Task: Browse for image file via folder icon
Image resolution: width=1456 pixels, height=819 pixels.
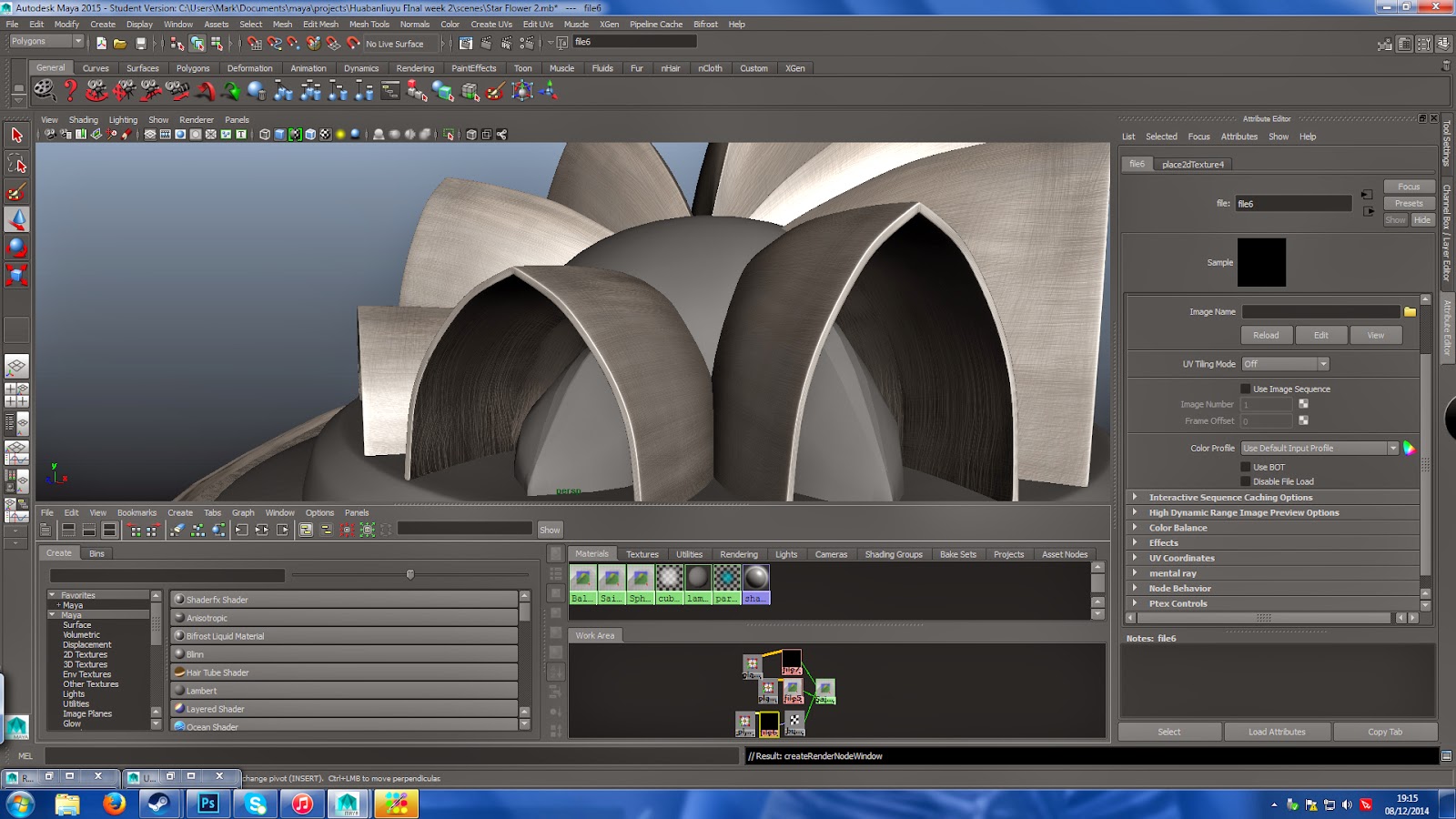Action: click(x=1410, y=312)
